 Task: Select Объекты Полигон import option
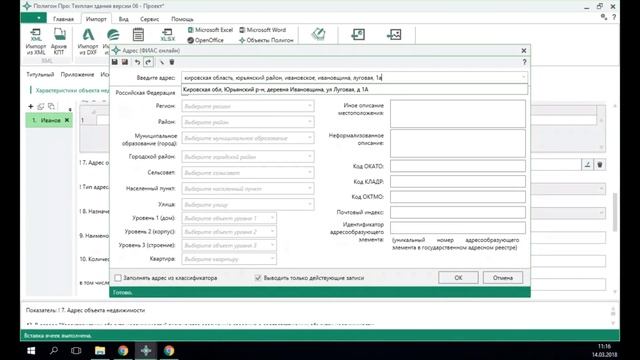(266, 40)
